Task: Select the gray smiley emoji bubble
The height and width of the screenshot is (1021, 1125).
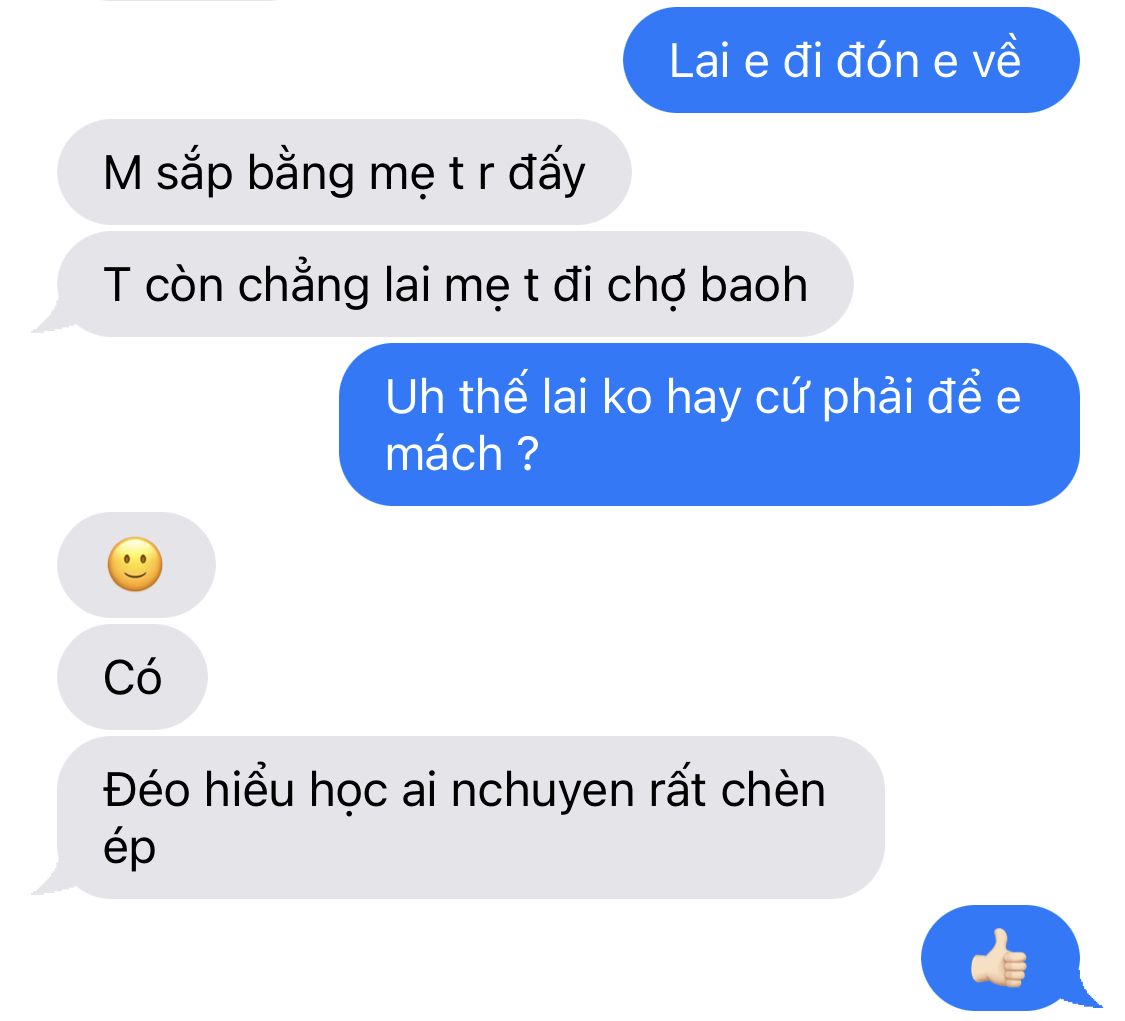Action: coord(136,565)
